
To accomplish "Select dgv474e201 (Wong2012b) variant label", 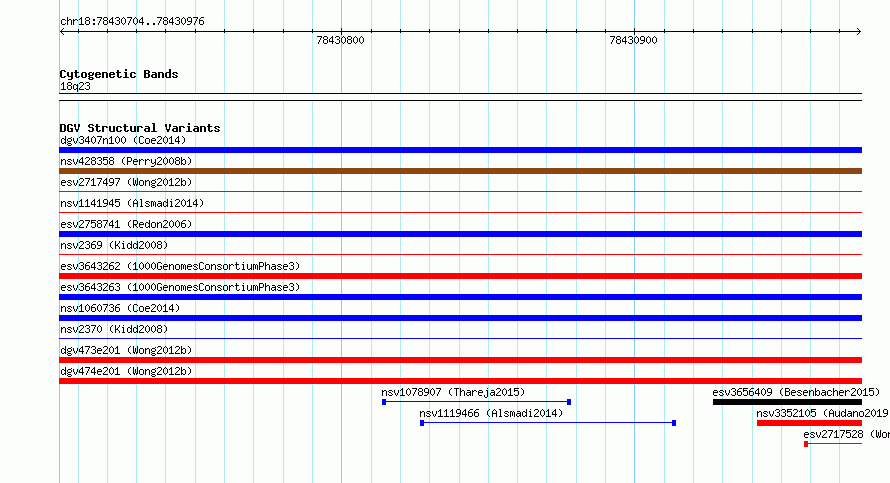I will point(126,371).
